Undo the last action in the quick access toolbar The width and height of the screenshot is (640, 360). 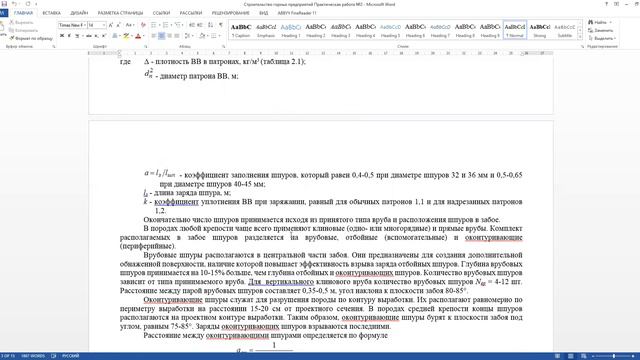point(14,4)
